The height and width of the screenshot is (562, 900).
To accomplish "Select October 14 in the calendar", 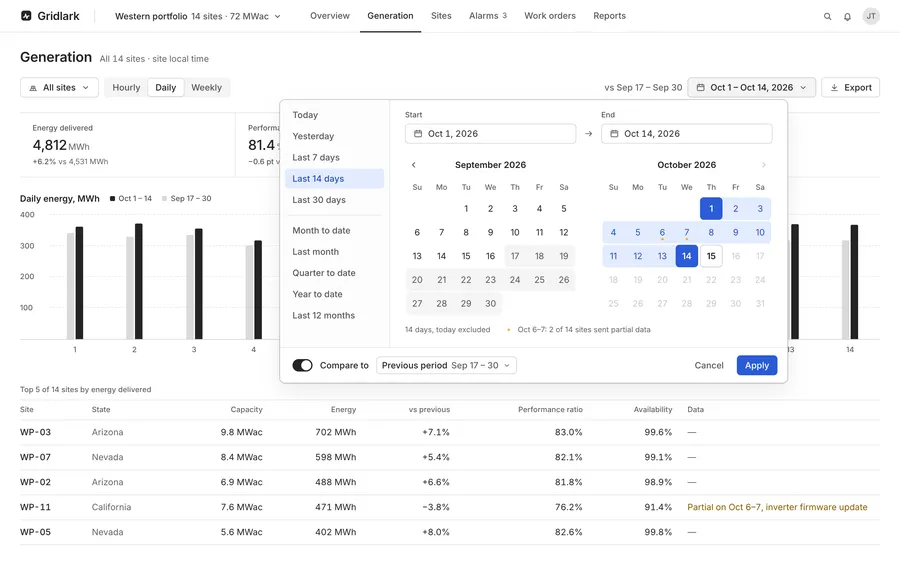I will pos(686,256).
